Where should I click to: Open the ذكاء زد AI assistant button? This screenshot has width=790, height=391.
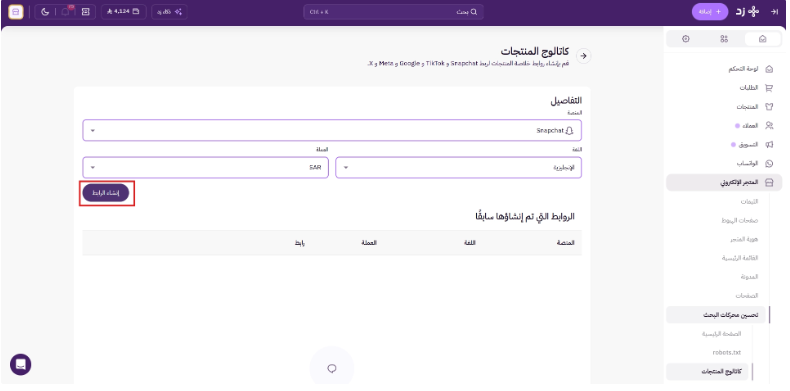coord(169,12)
